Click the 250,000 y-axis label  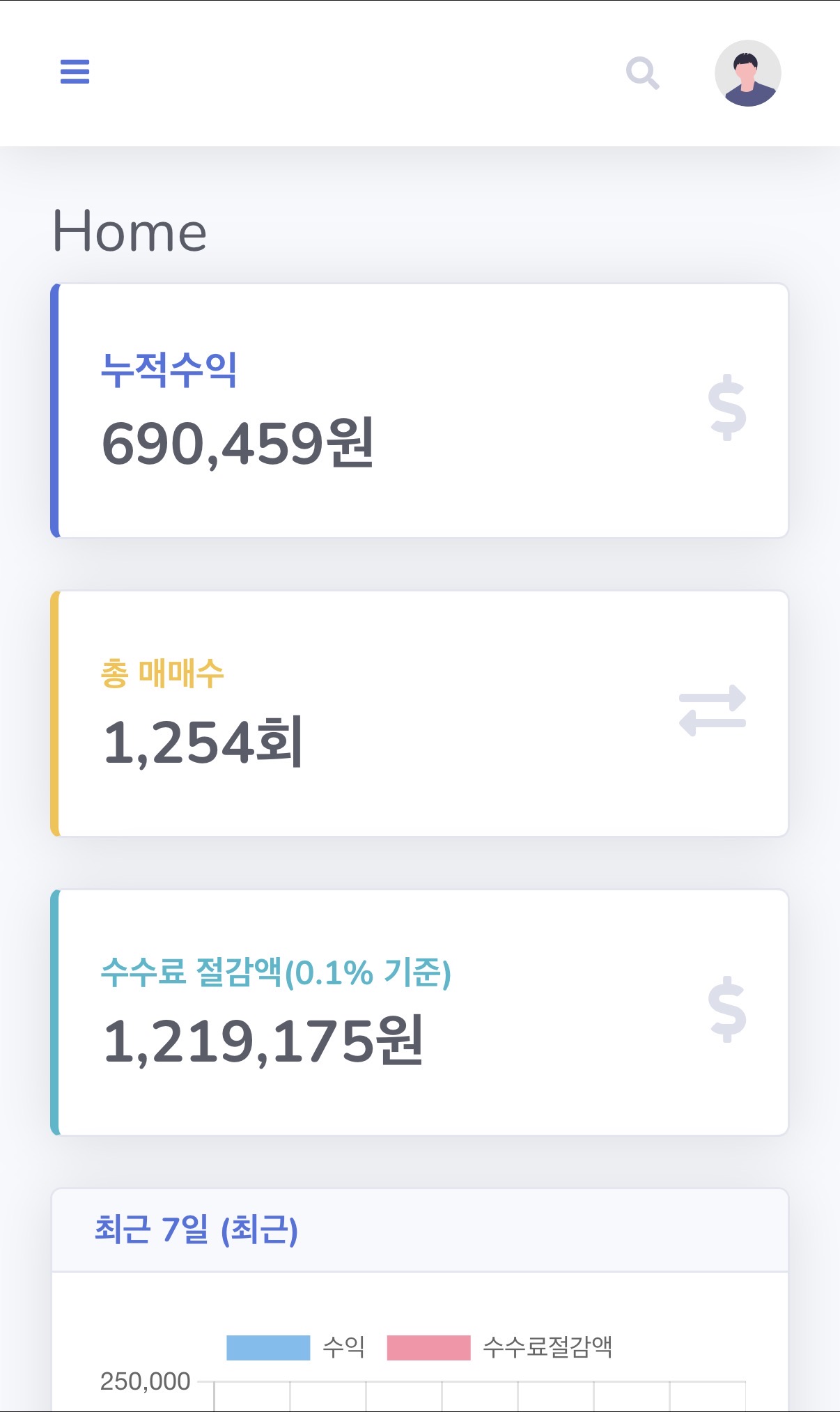[145, 1381]
